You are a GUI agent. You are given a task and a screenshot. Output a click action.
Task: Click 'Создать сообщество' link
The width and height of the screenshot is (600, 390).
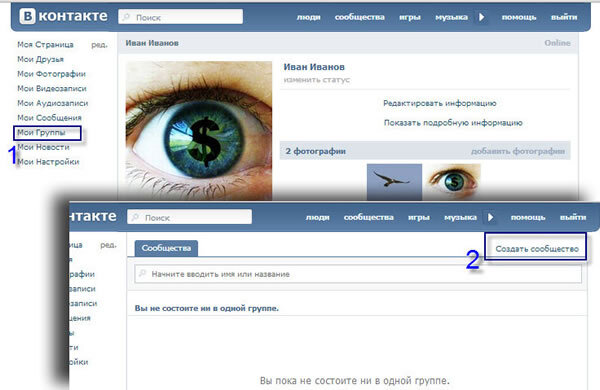[537, 249]
